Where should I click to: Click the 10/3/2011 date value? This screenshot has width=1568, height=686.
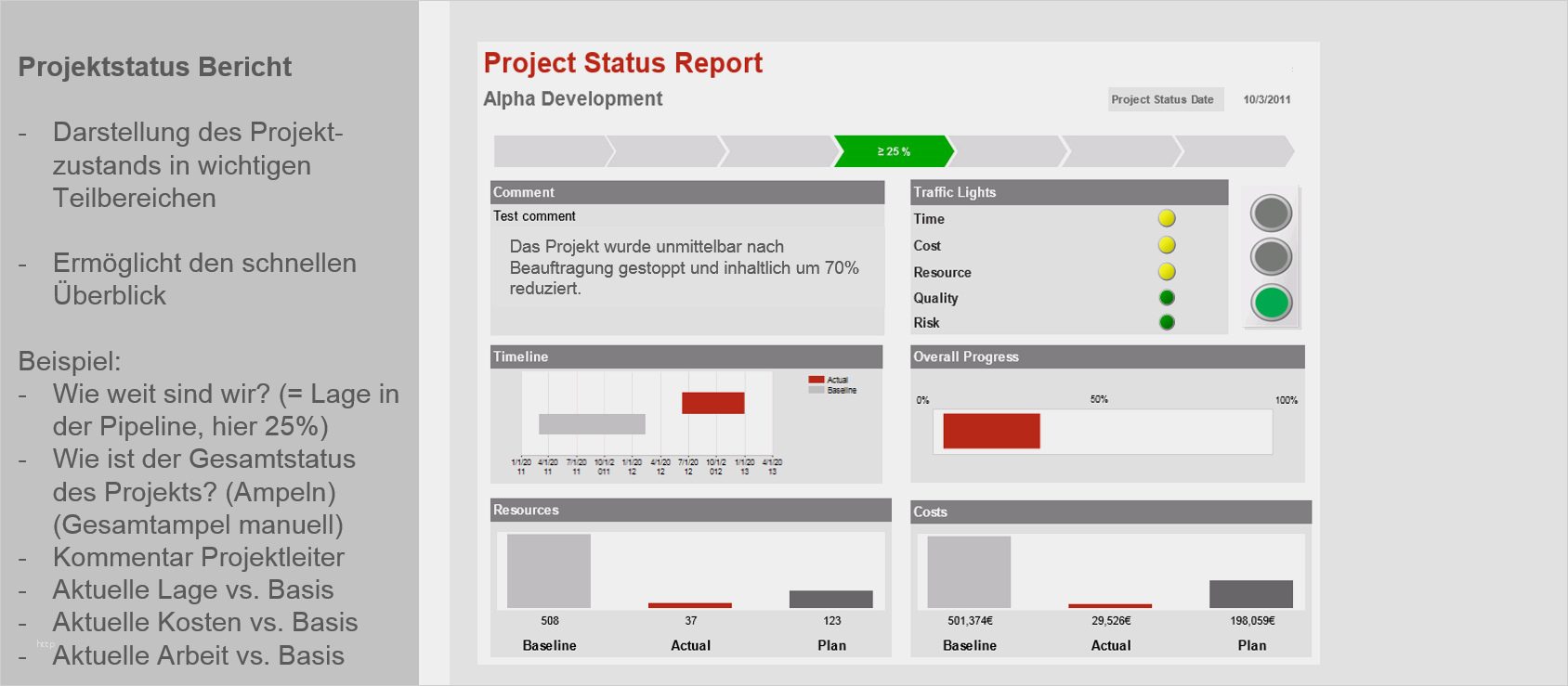tap(1267, 99)
